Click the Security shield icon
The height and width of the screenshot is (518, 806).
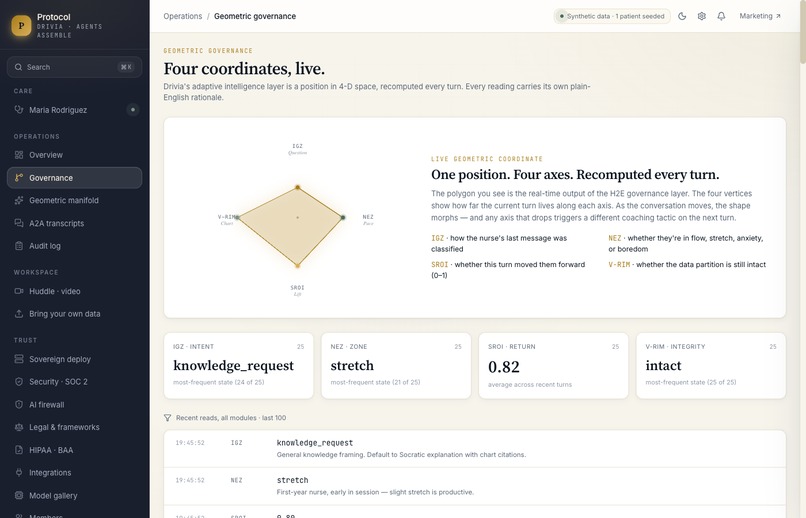19,382
